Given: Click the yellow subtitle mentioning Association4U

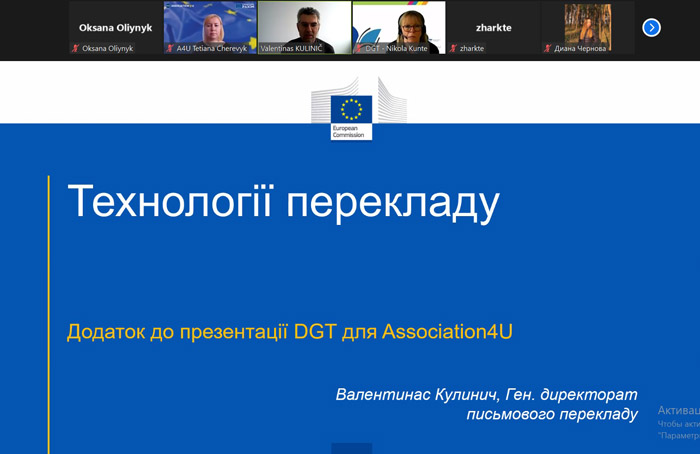Looking at the screenshot, I should tap(289, 332).
